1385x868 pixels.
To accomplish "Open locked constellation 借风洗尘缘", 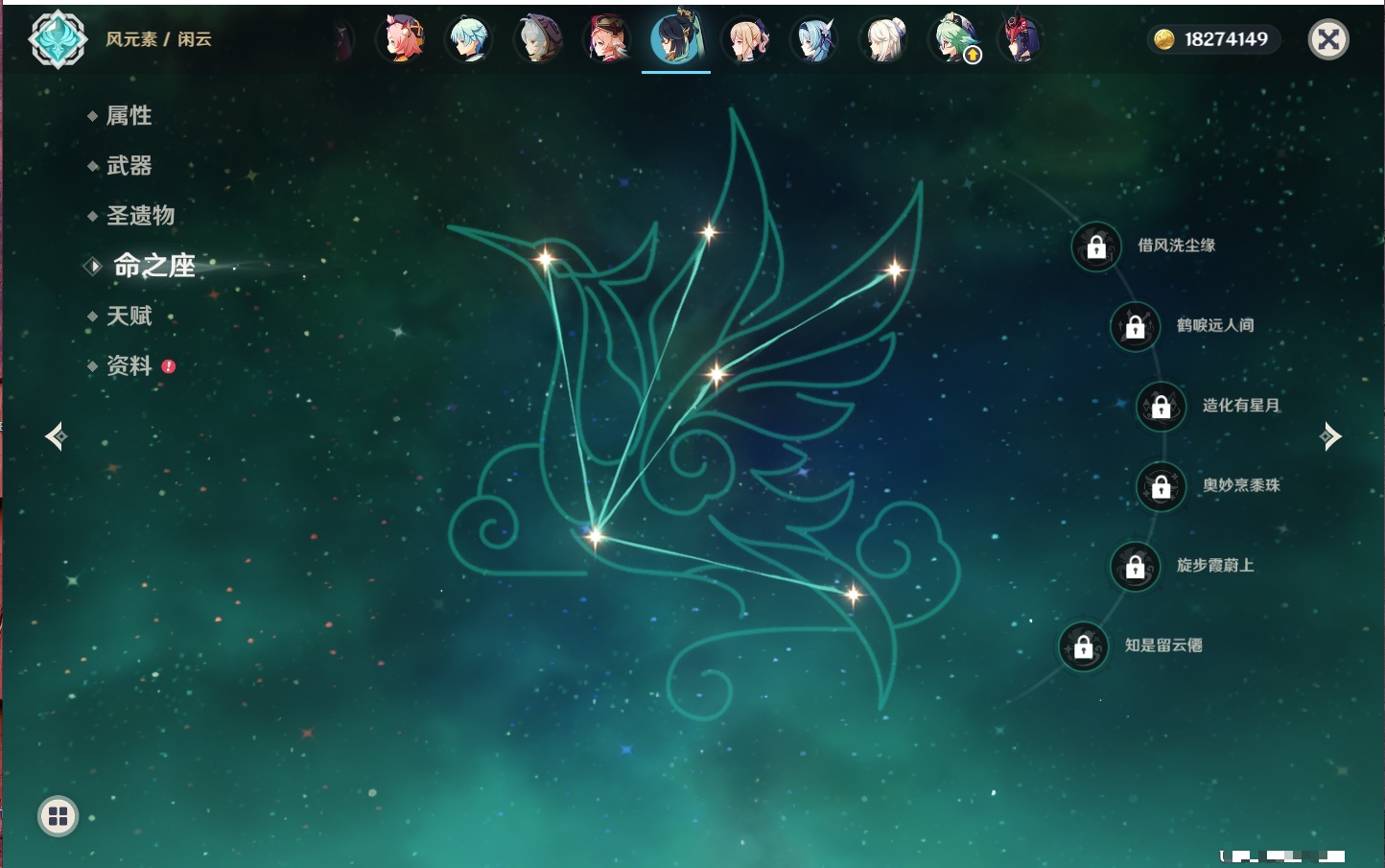I will (x=1096, y=246).
